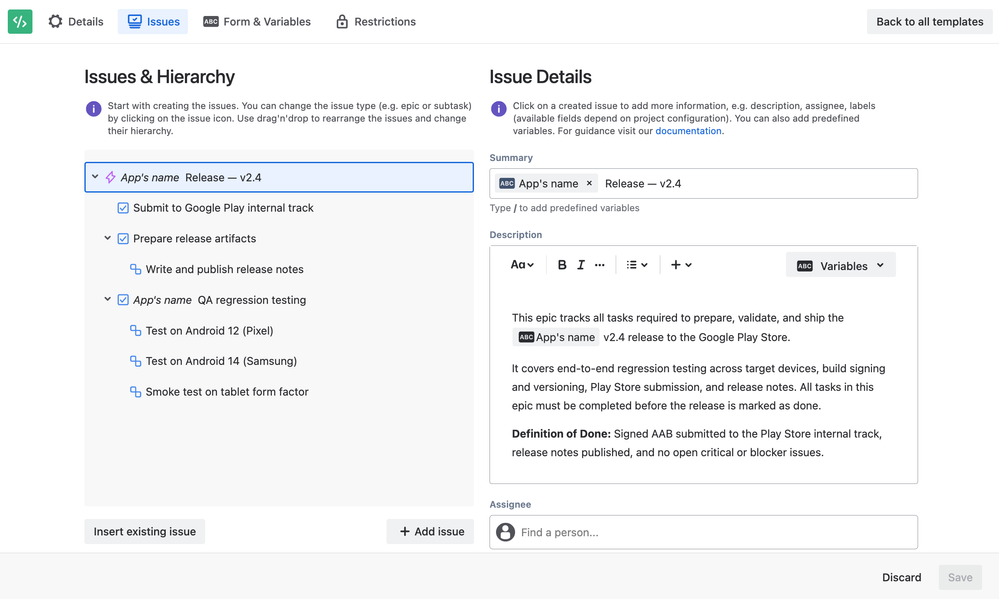This screenshot has width=999, height=599.
Task: Click subtask icon for Write and publish release notes
Action: click(x=136, y=269)
